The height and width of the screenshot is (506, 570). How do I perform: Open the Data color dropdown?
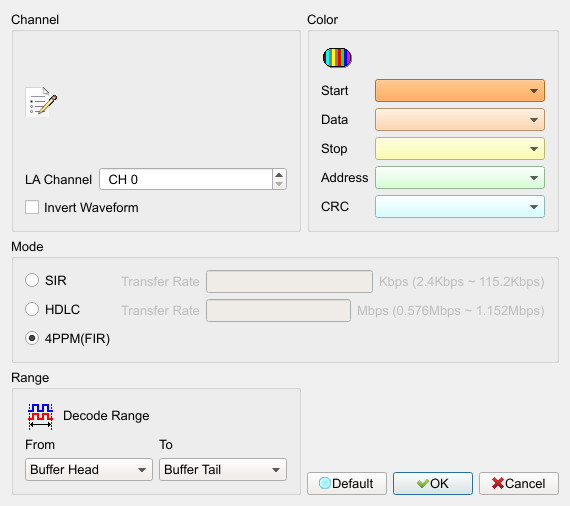click(x=459, y=120)
